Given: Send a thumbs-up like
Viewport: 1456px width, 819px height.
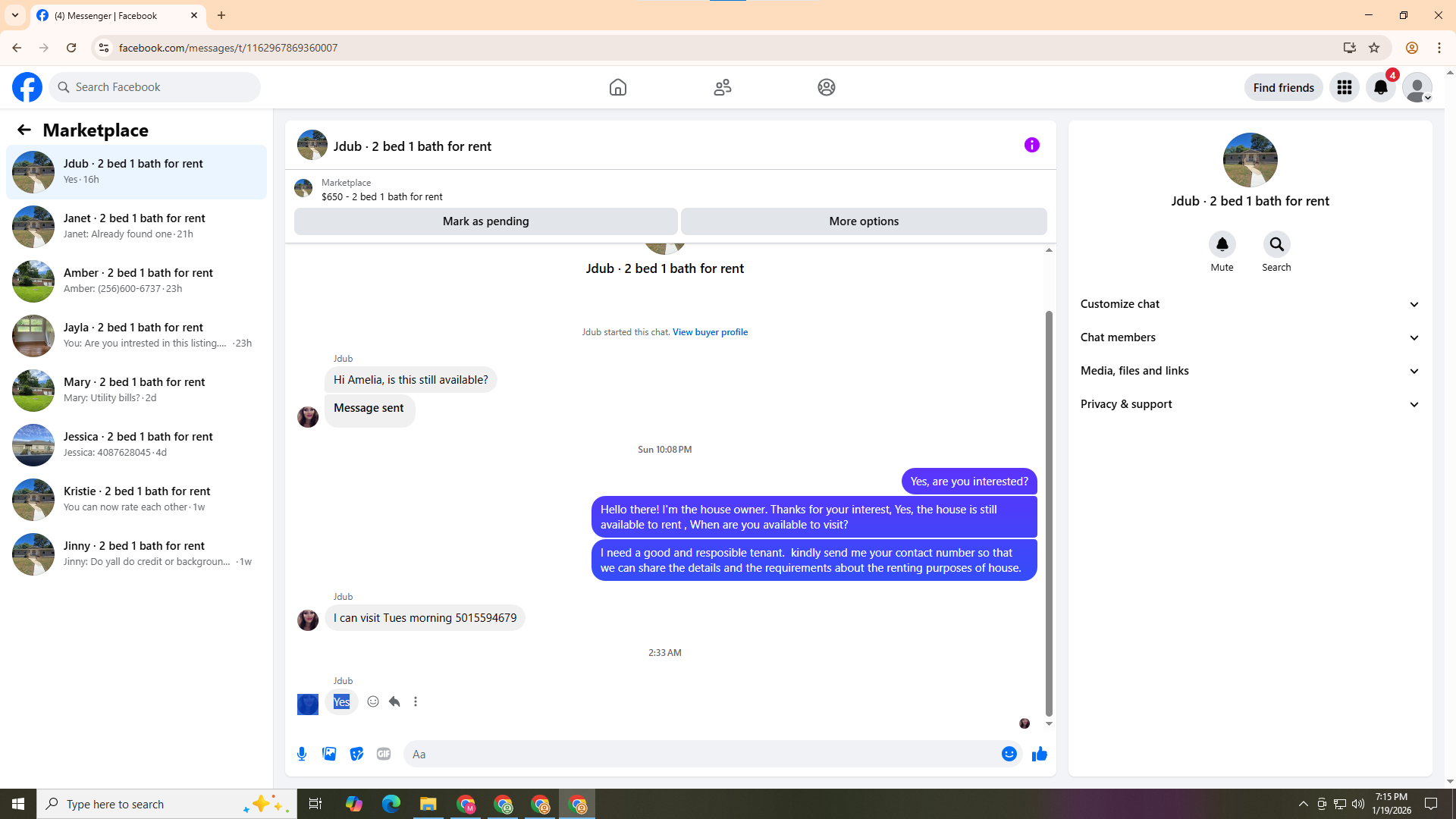Looking at the screenshot, I should click(1039, 754).
